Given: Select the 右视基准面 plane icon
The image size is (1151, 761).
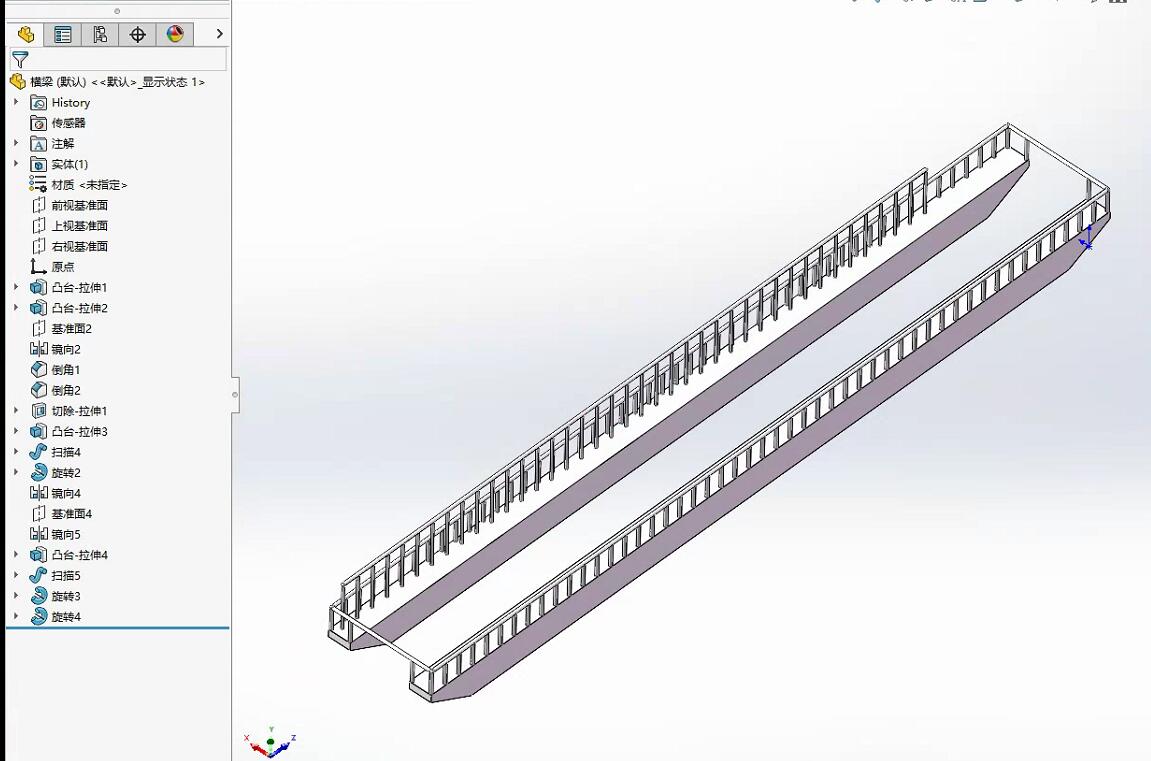Looking at the screenshot, I should (x=38, y=247).
